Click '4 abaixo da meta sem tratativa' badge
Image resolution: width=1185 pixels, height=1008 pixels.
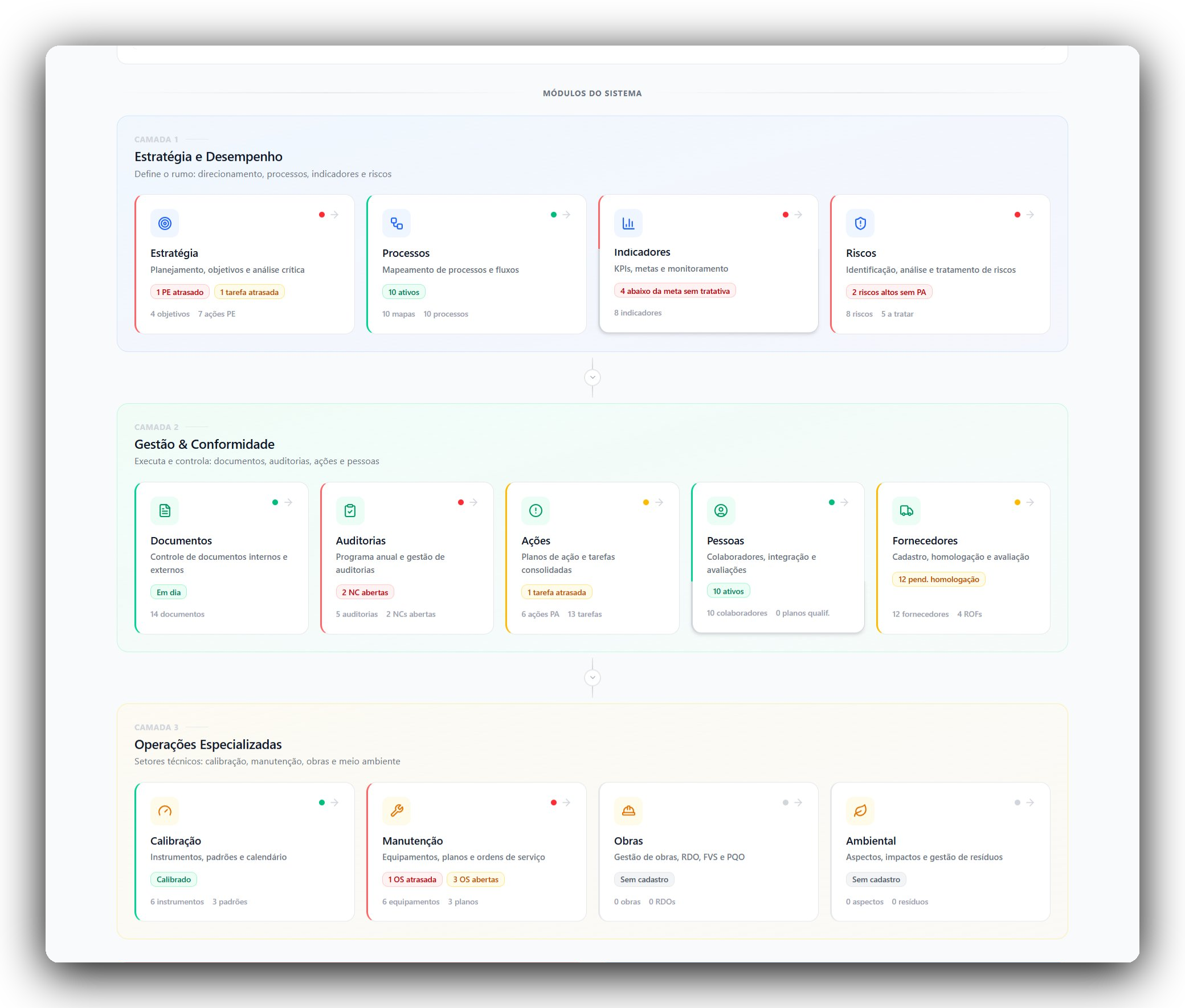tap(675, 291)
